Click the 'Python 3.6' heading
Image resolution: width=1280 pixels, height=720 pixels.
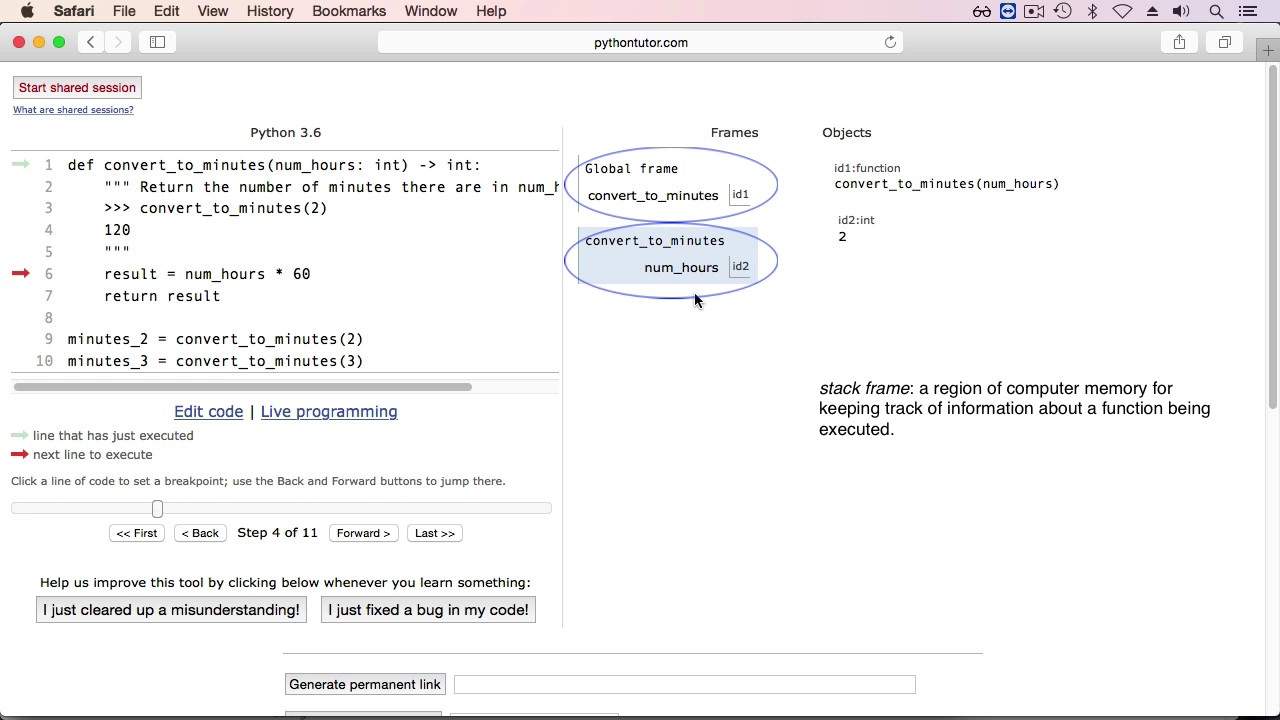click(x=286, y=133)
